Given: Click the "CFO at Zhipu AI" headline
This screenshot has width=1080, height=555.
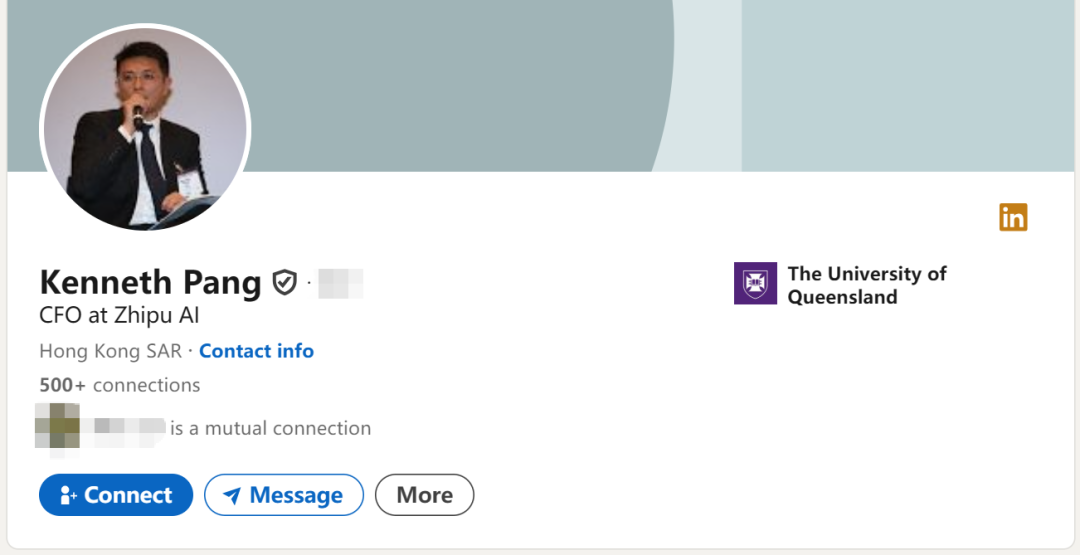Looking at the screenshot, I should pyautogui.click(x=119, y=316).
